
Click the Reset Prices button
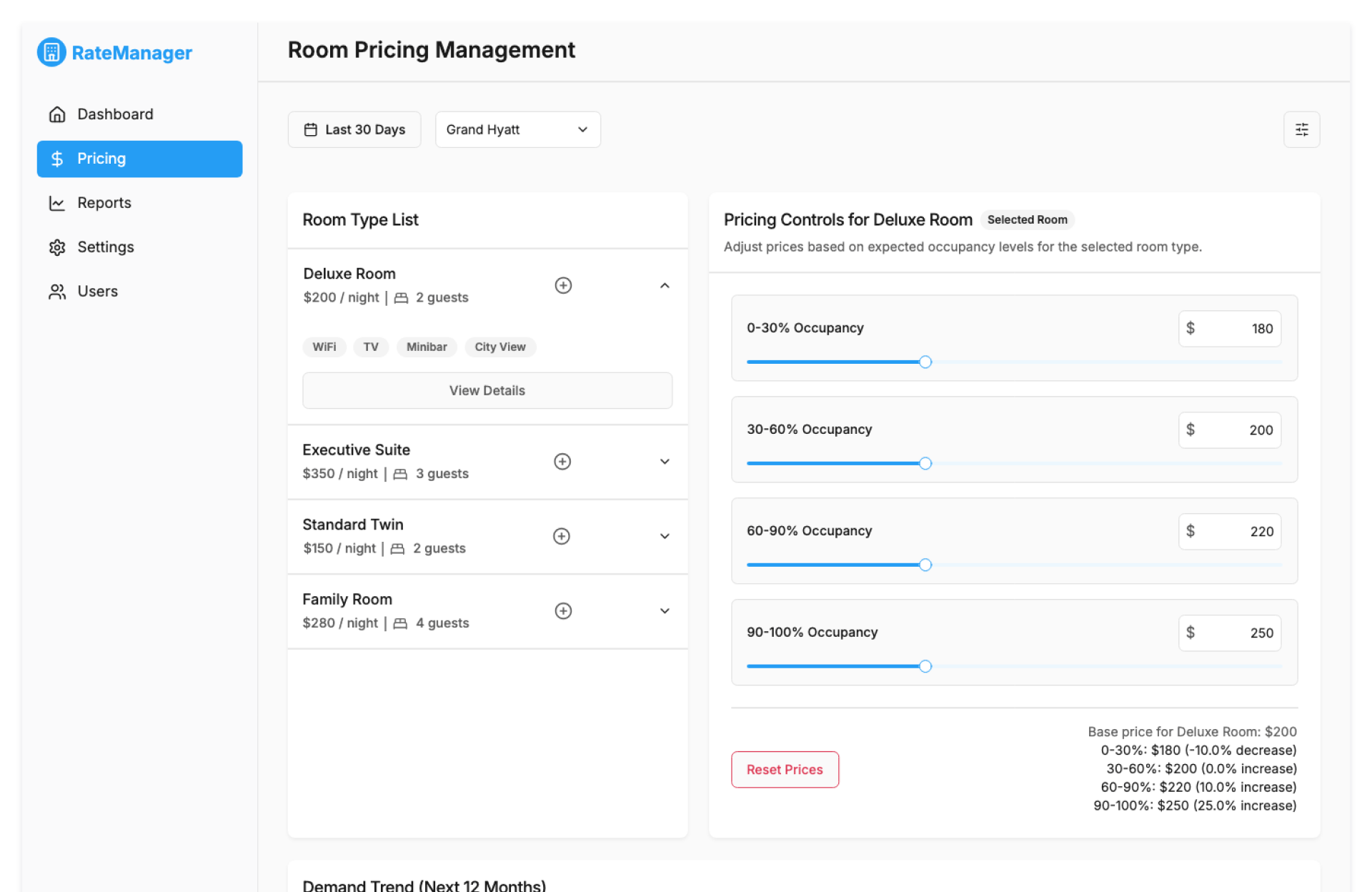[x=785, y=770]
